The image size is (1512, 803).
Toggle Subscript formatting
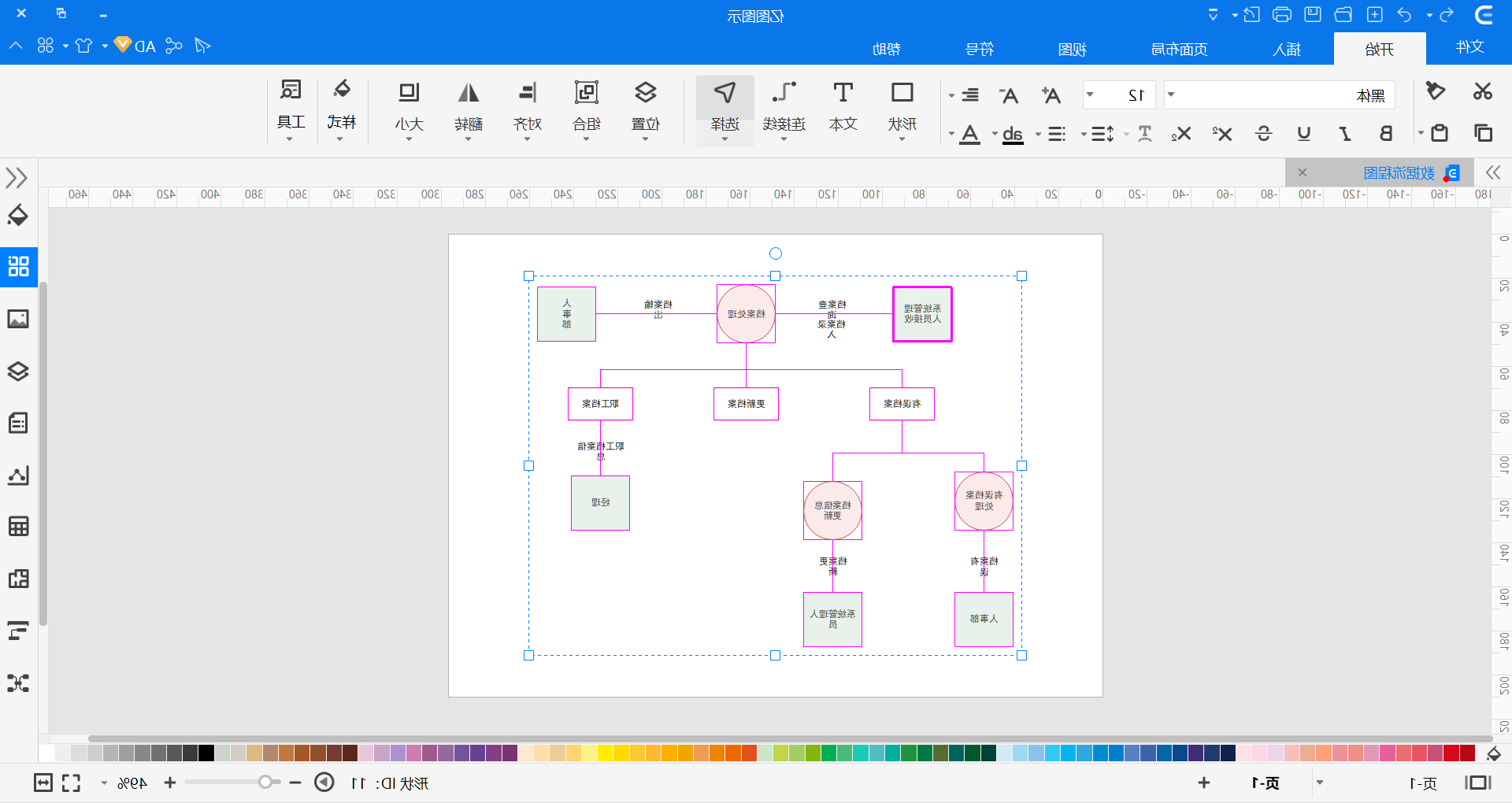point(1180,134)
